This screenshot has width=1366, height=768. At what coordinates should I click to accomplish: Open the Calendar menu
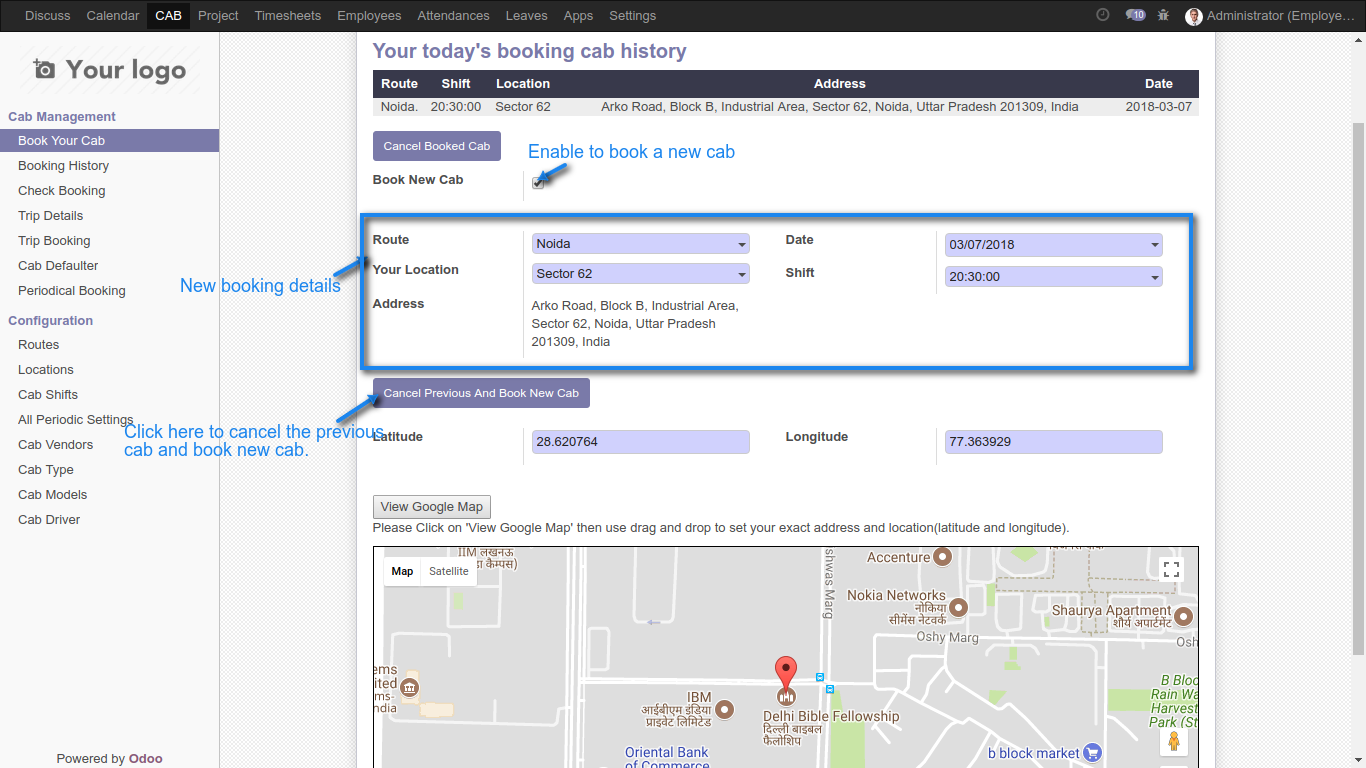pos(113,16)
